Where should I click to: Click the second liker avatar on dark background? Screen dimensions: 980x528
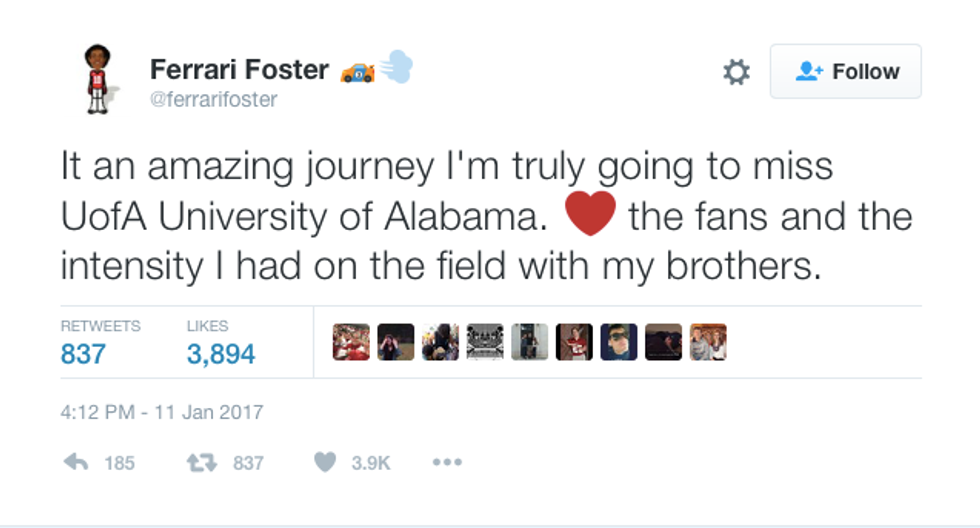pos(396,342)
